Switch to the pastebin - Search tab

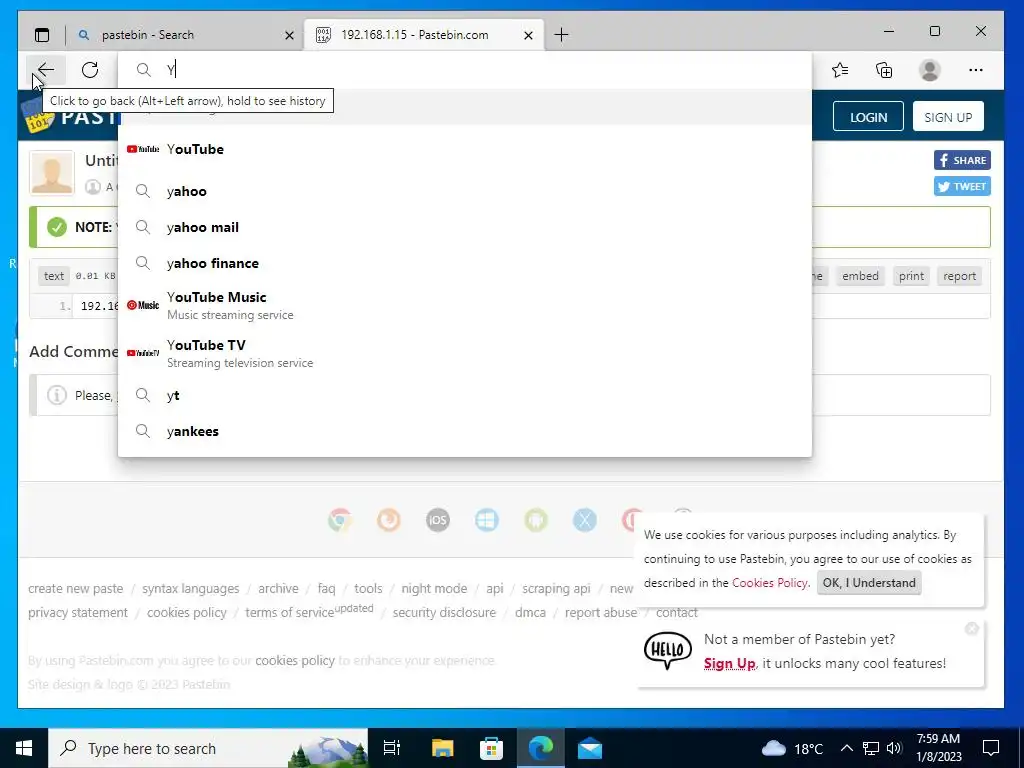coord(186,35)
